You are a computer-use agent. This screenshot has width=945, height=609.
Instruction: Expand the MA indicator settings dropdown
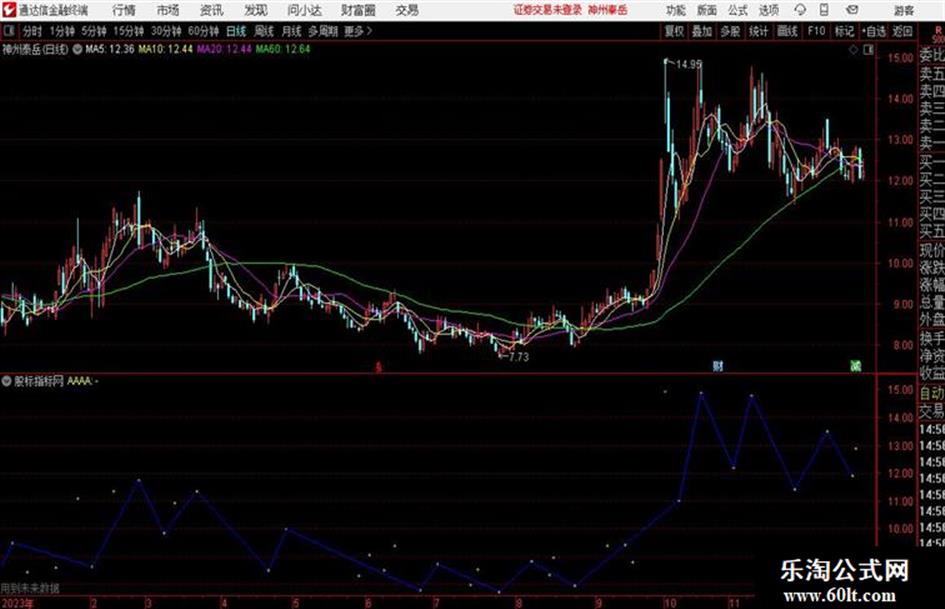78,49
